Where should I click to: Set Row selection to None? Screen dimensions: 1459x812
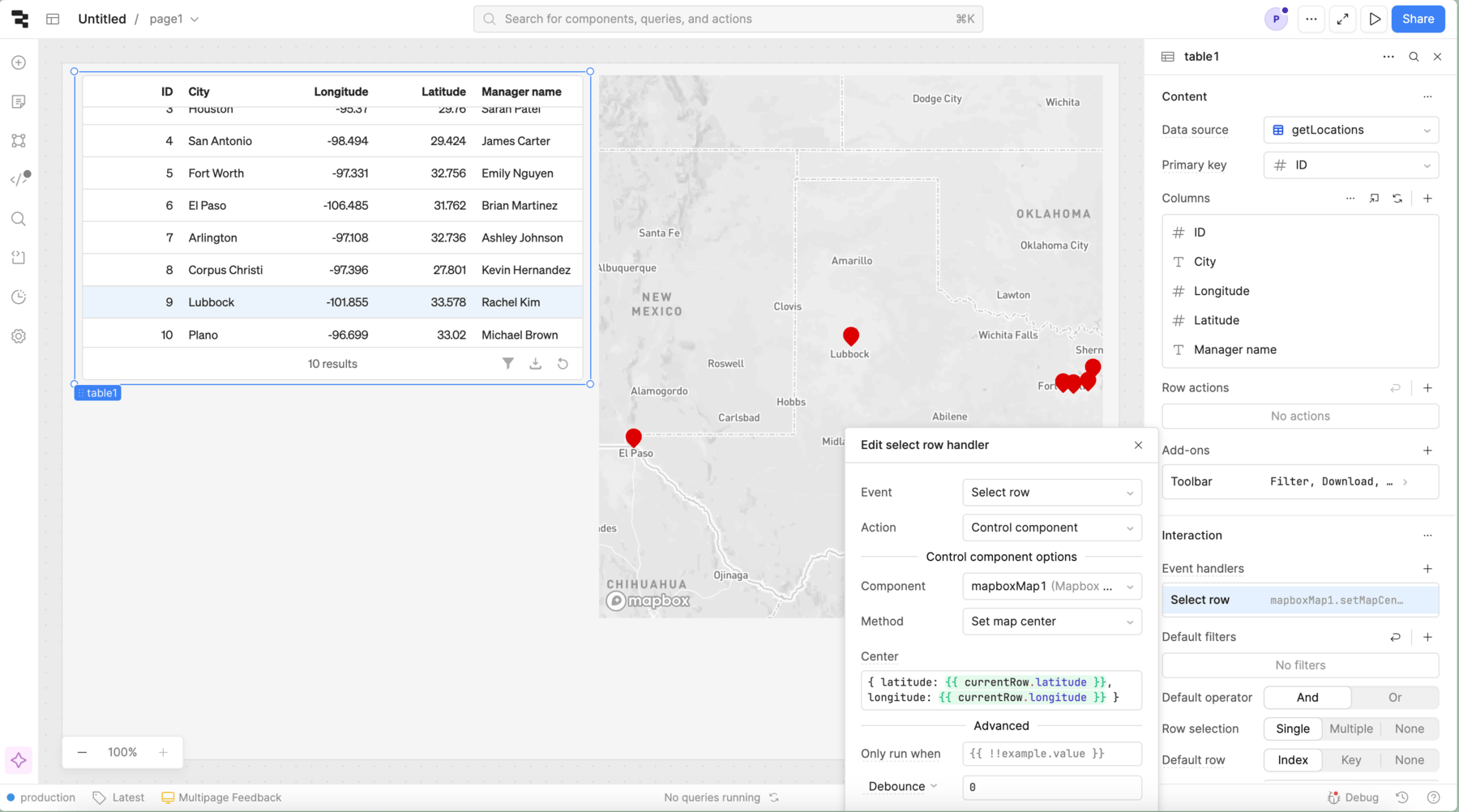pos(1410,729)
